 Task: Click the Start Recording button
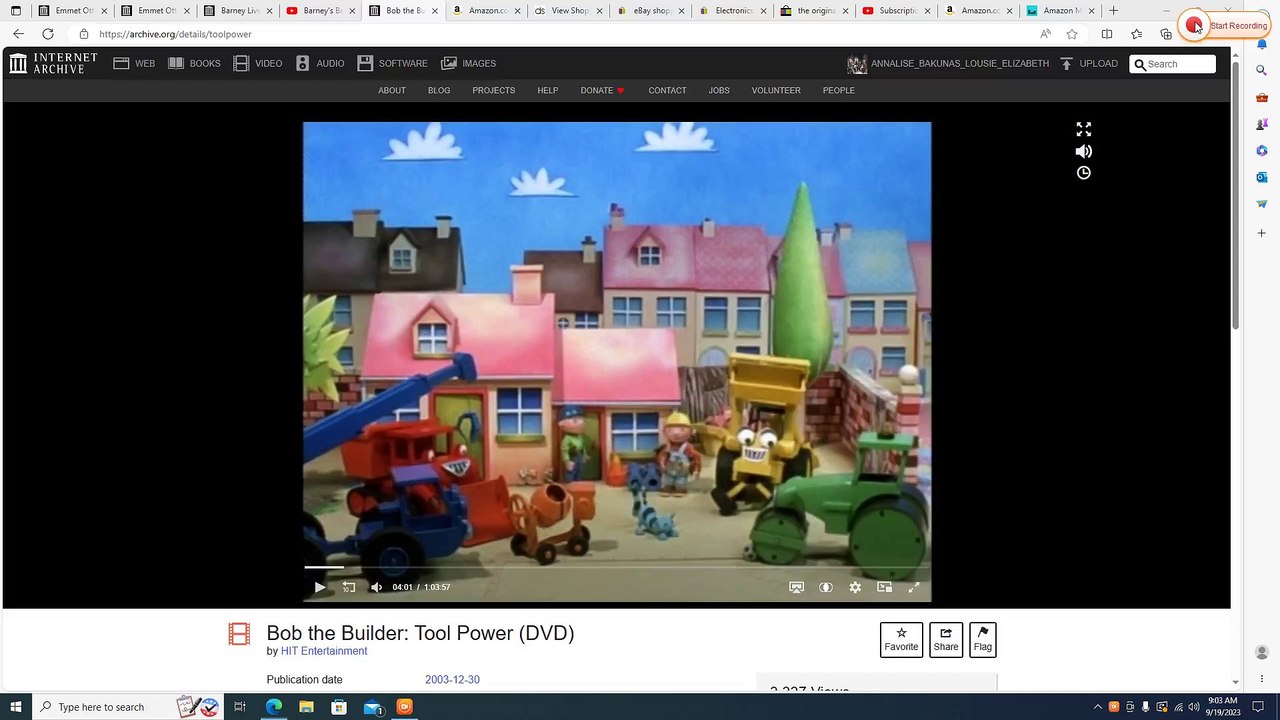click(x=1225, y=26)
